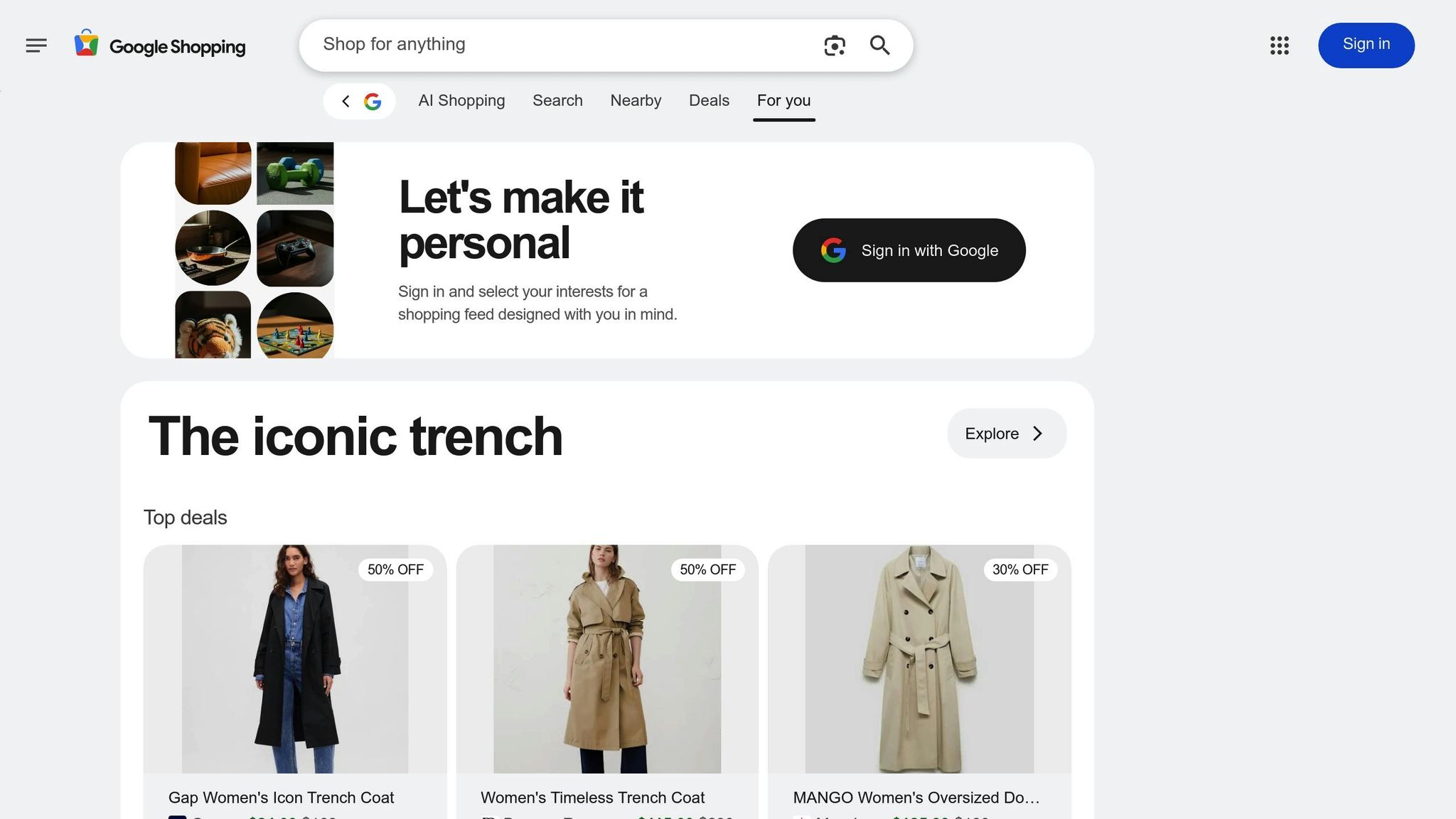The width and height of the screenshot is (1456, 819).
Task: Search by image with camera lens icon
Action: click(835, 45)
